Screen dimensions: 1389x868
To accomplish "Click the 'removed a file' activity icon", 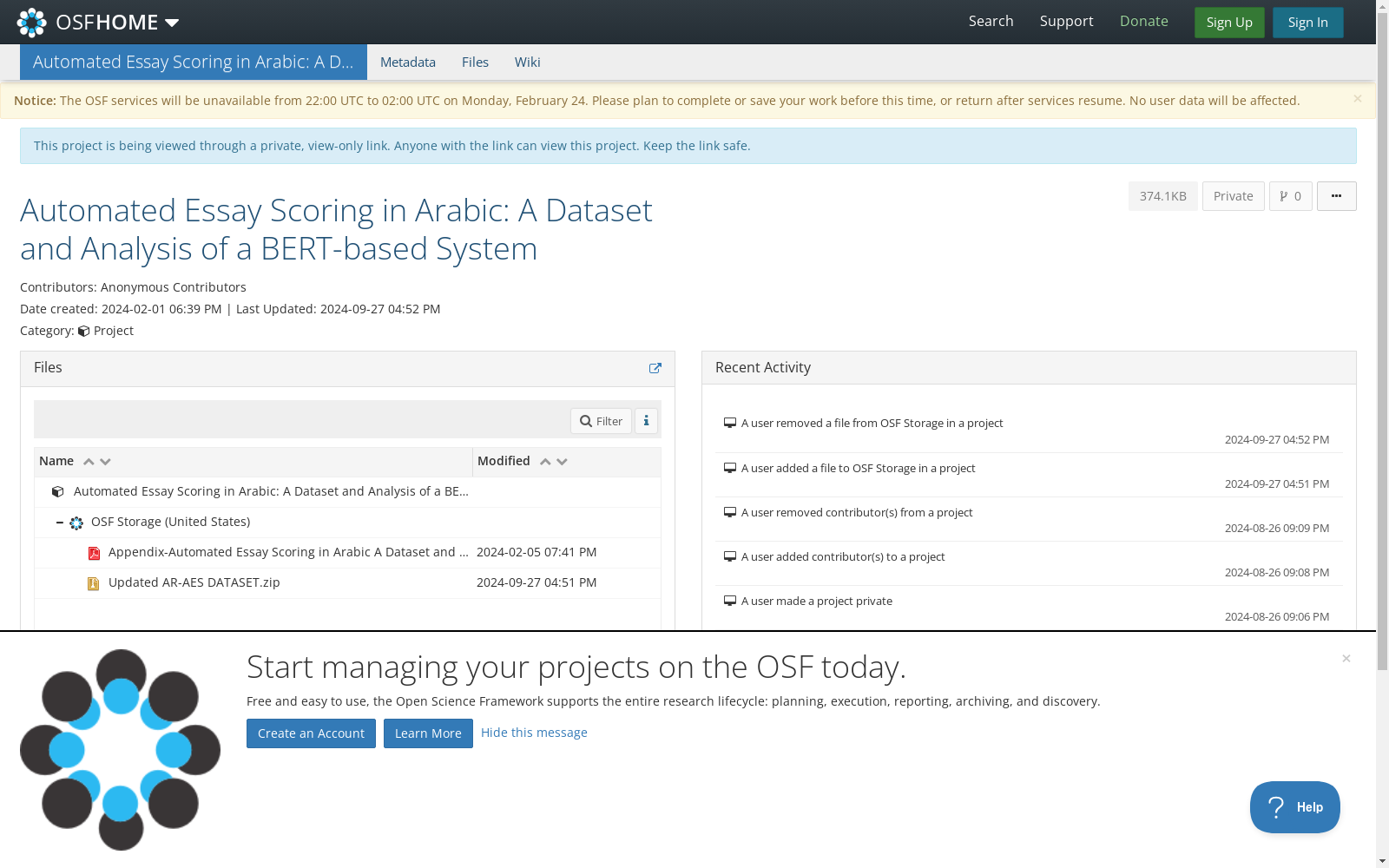I will (x=730, y=423).
